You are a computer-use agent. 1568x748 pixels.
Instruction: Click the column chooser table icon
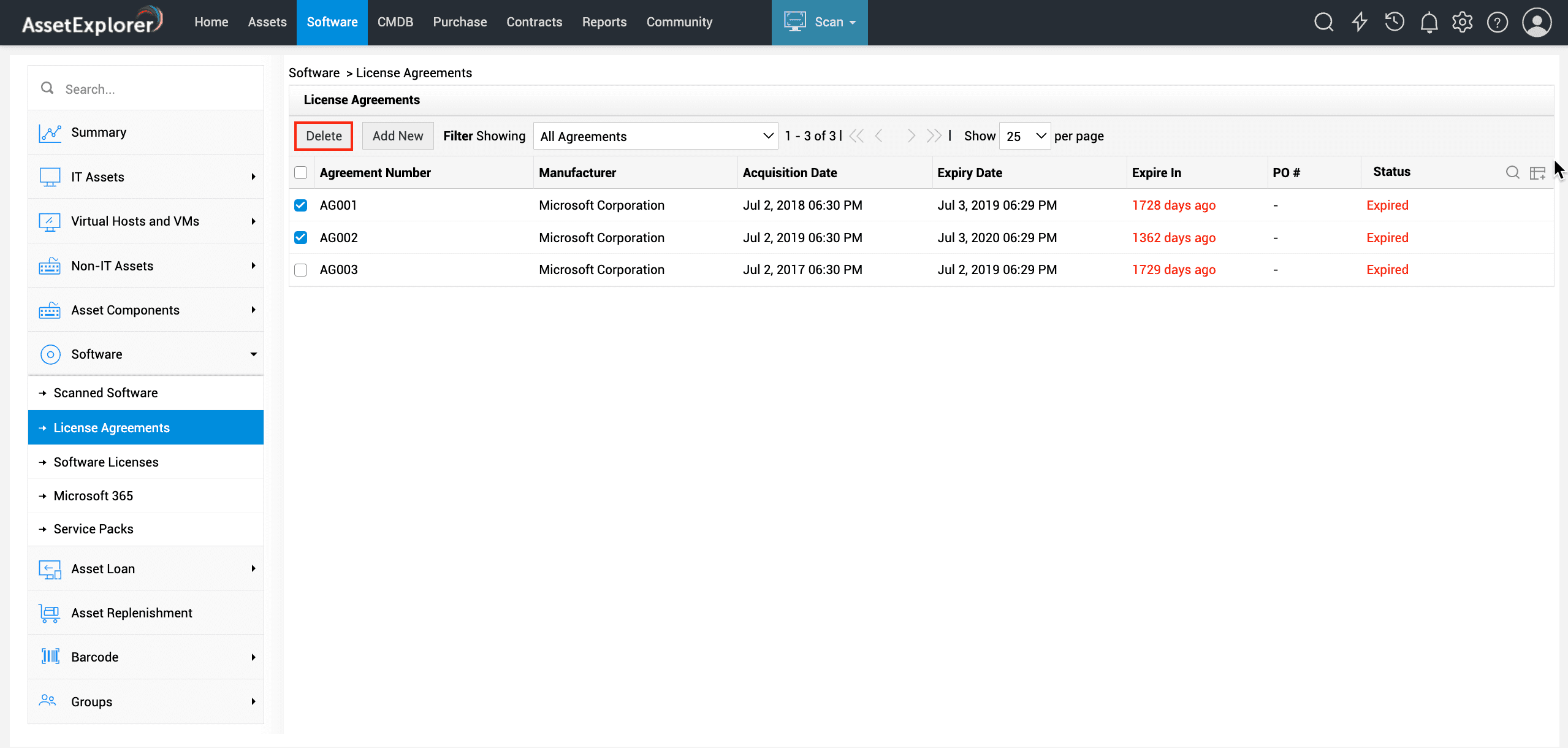tap(1537, 173)
